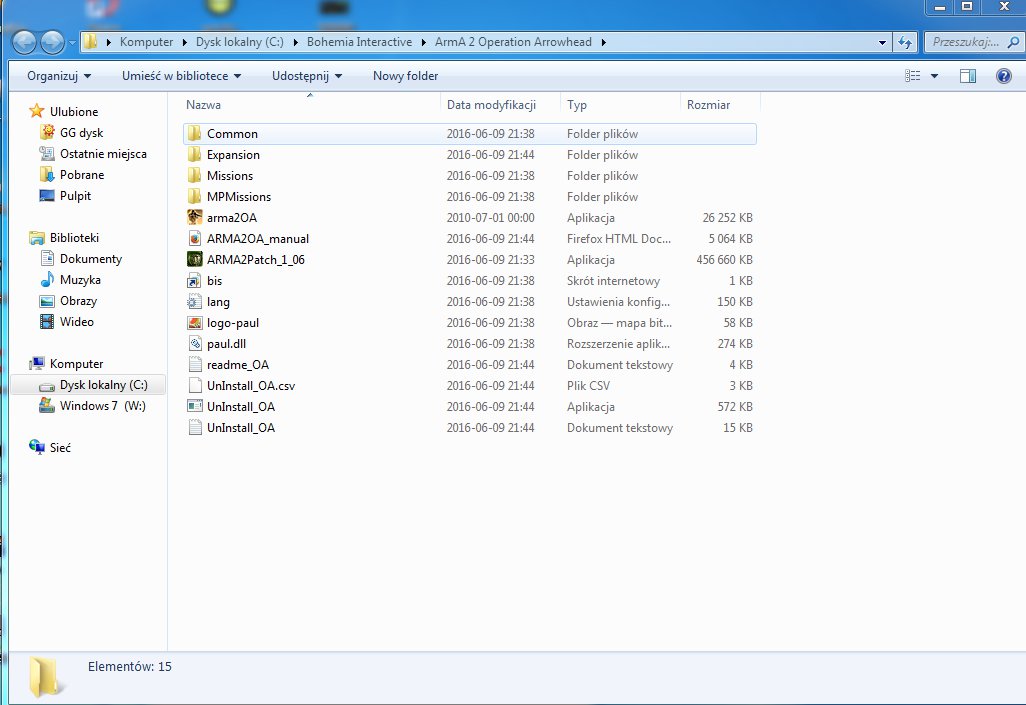Open the Dokumenty library

click(x=90, y=259)
